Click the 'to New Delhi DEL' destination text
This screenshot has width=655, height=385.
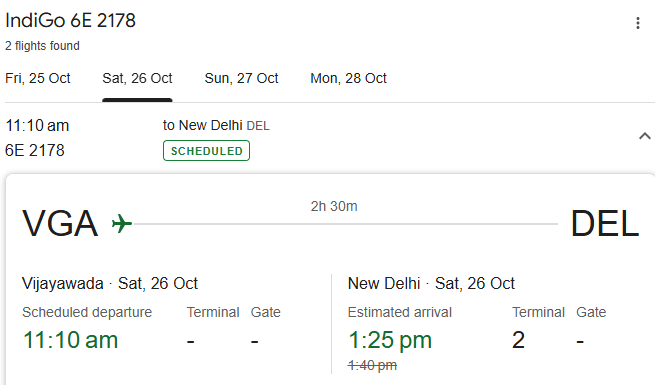point(216,125)
